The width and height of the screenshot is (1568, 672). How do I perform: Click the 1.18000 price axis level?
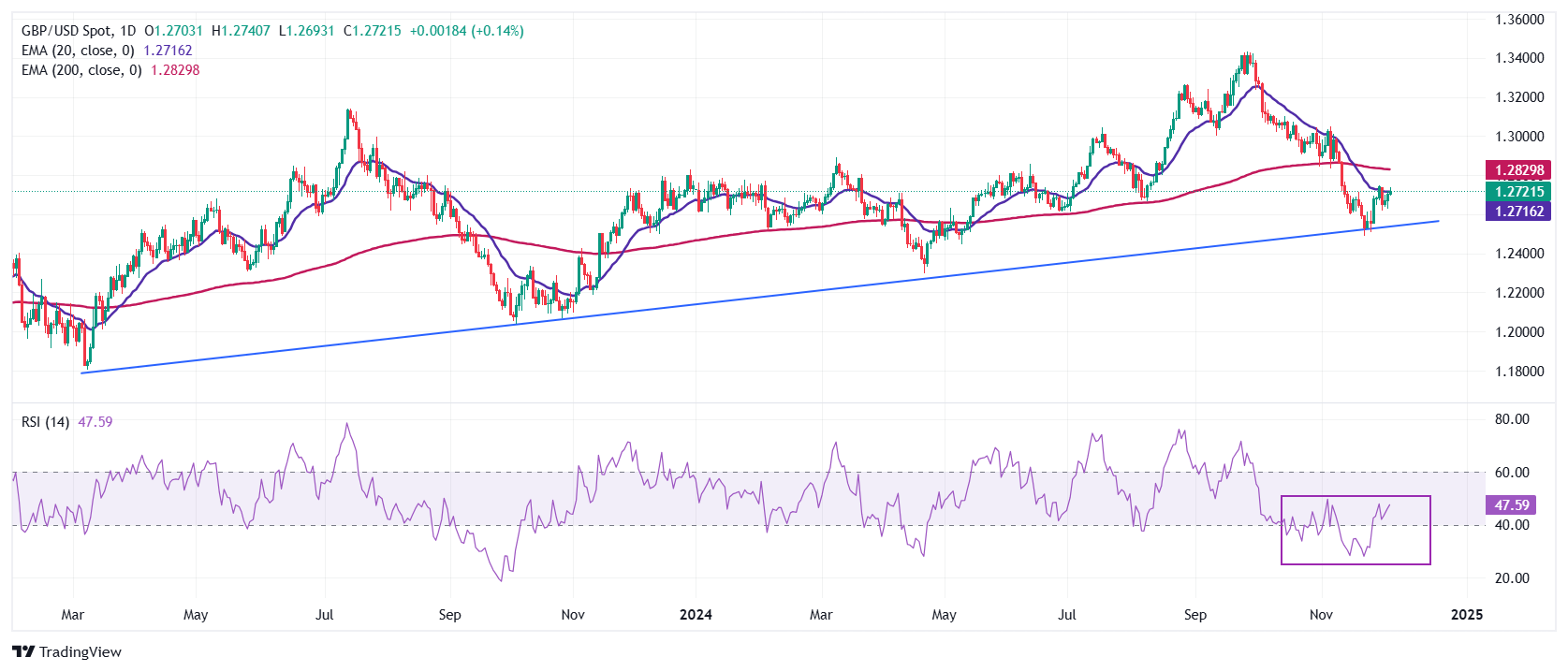(1518, 372)
